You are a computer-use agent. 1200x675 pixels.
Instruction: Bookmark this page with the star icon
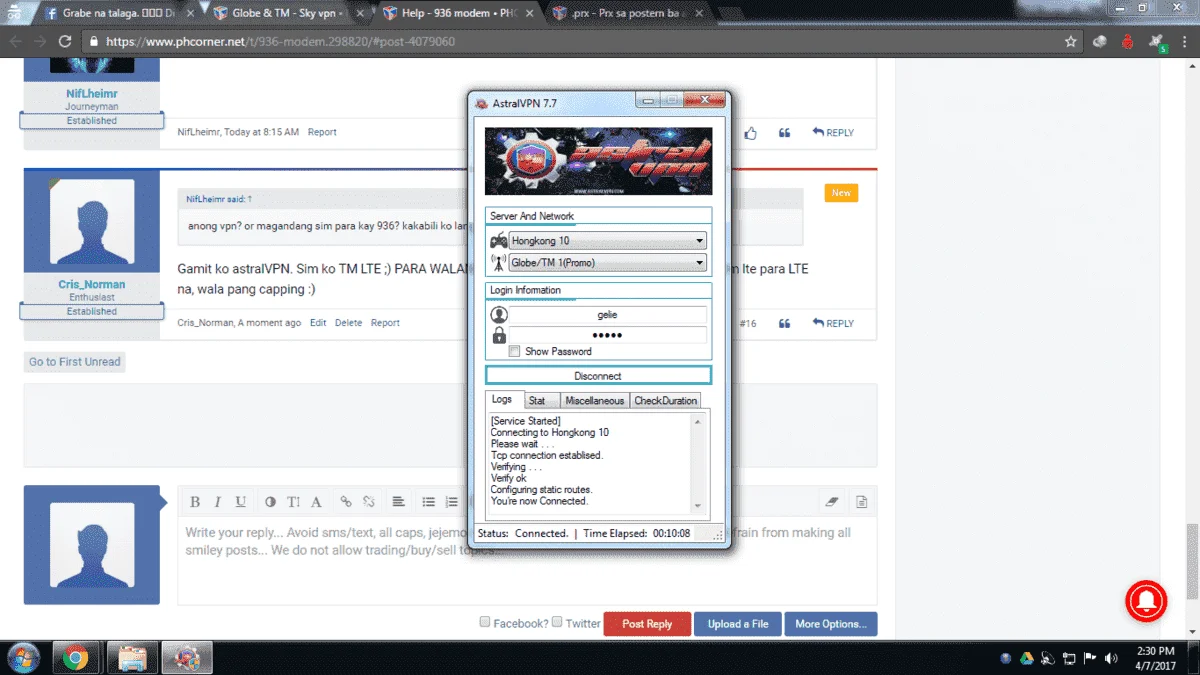[1071, 42]
